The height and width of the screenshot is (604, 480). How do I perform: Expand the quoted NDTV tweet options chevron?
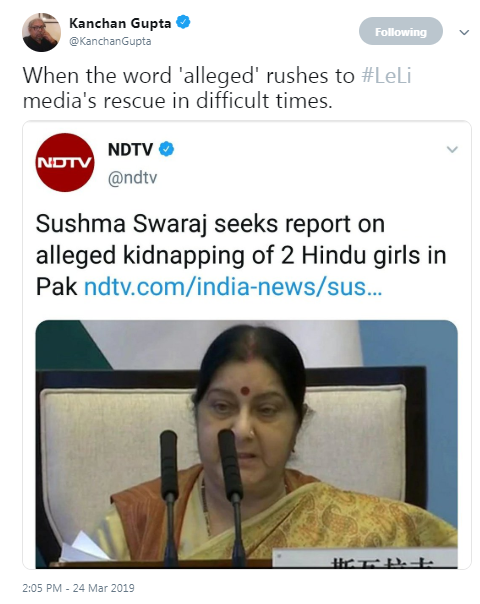pyautogui.click(x=452, y=149)
